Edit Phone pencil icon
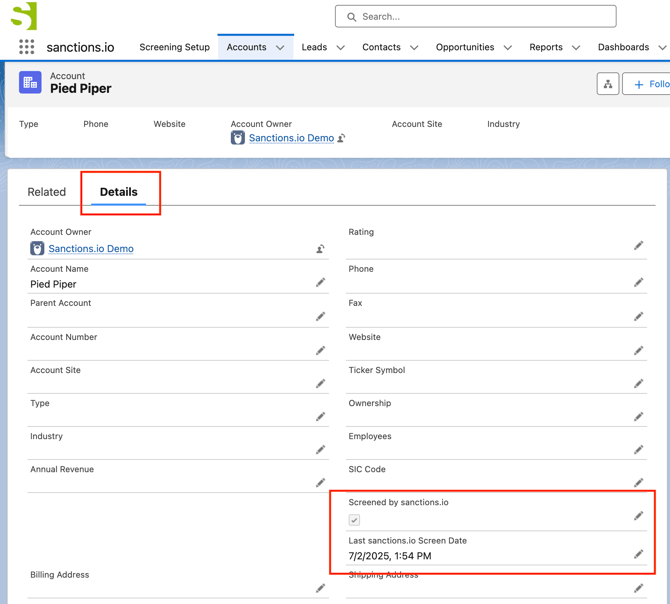 (638, 282)
